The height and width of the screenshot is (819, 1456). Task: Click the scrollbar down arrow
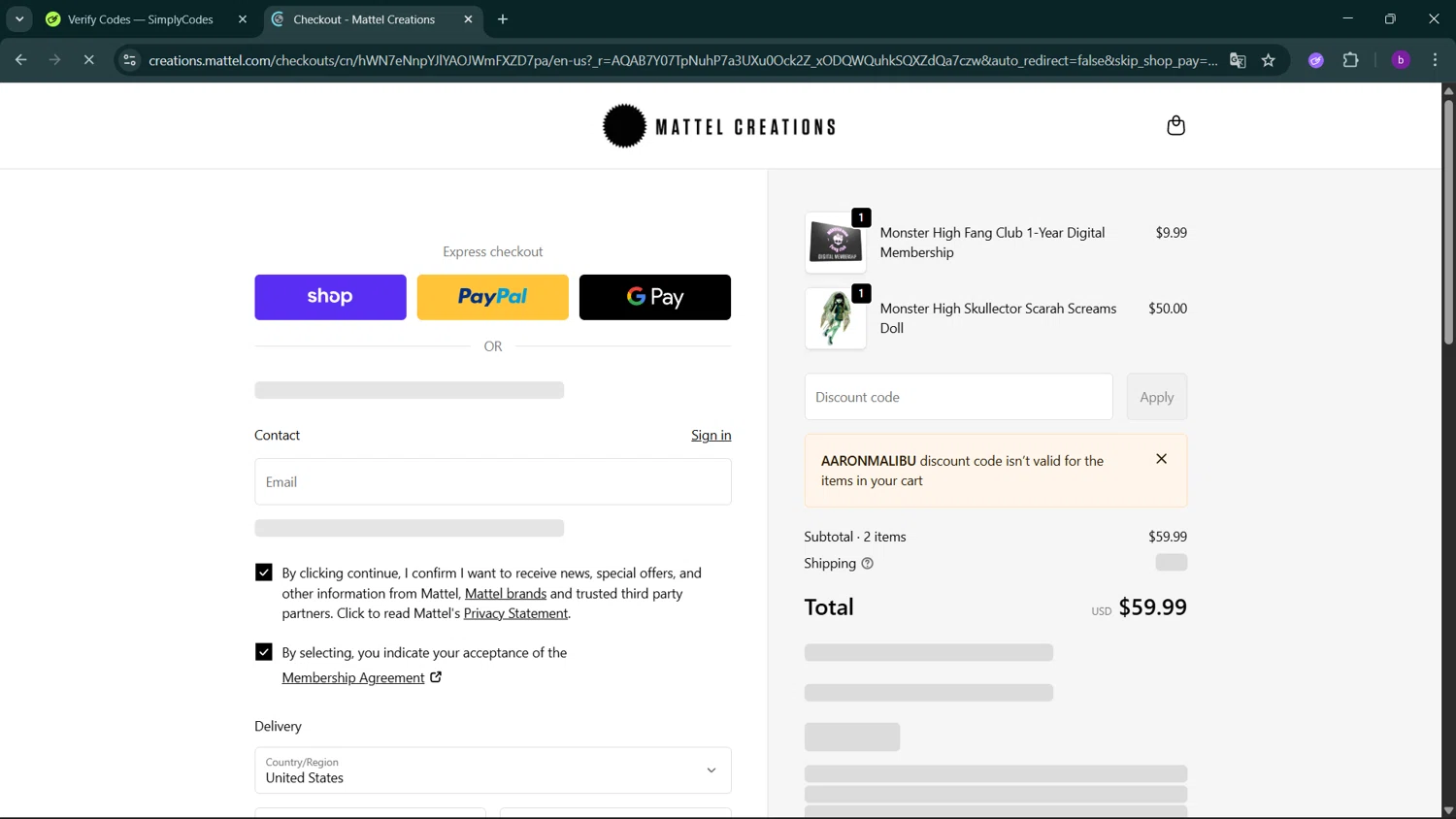coord(1448,810)
